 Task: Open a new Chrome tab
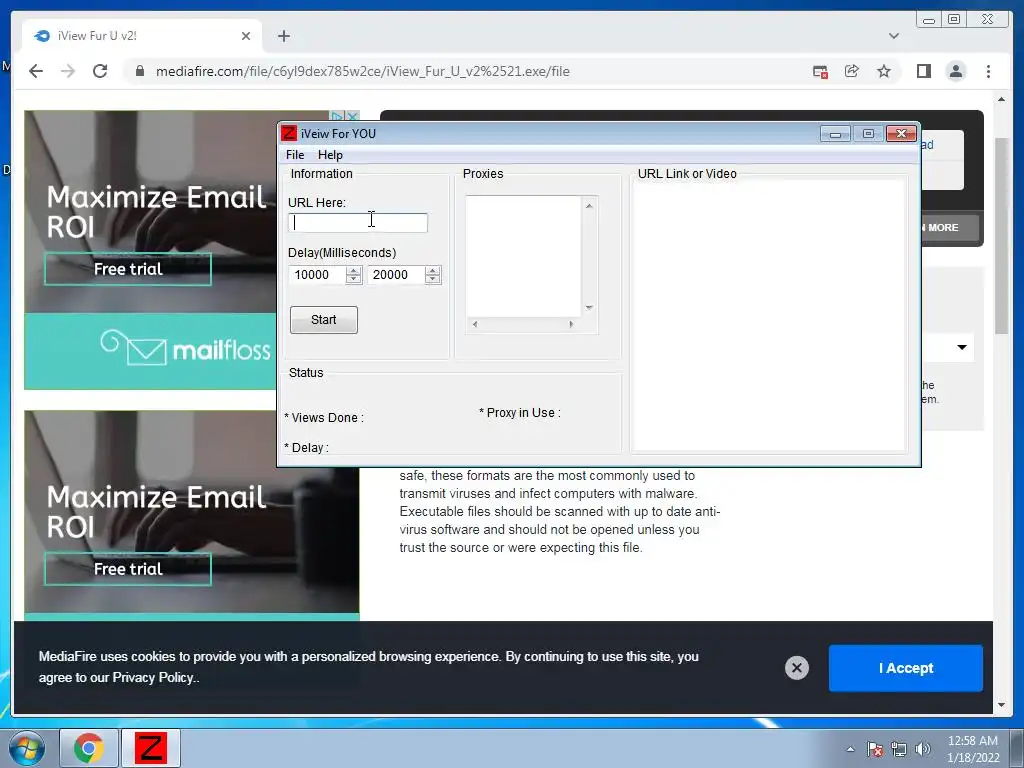[283, 36]
